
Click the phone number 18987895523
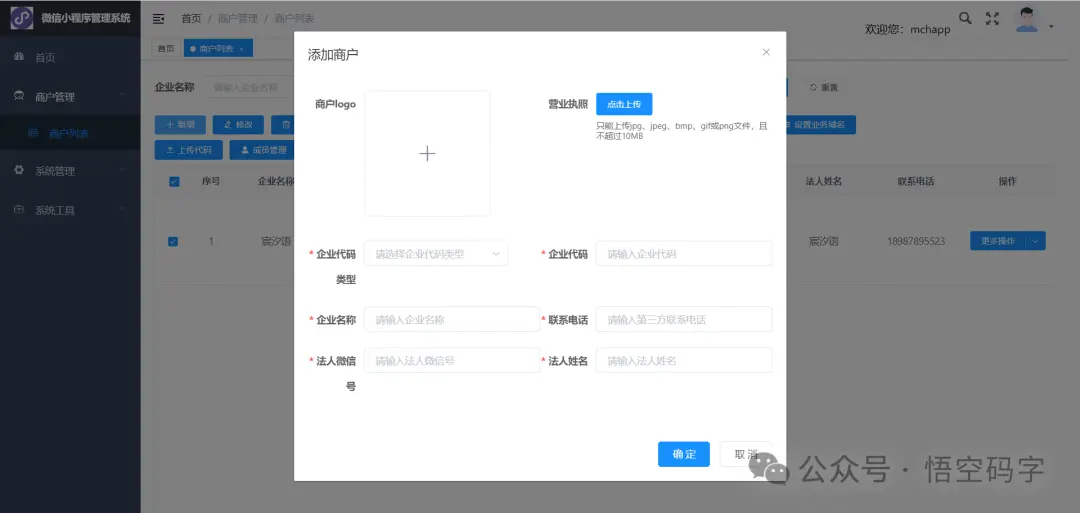point(916,242)
